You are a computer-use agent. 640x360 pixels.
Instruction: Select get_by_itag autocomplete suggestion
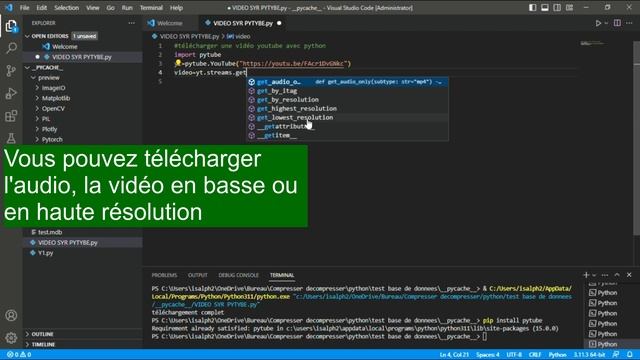coord(347,91)
